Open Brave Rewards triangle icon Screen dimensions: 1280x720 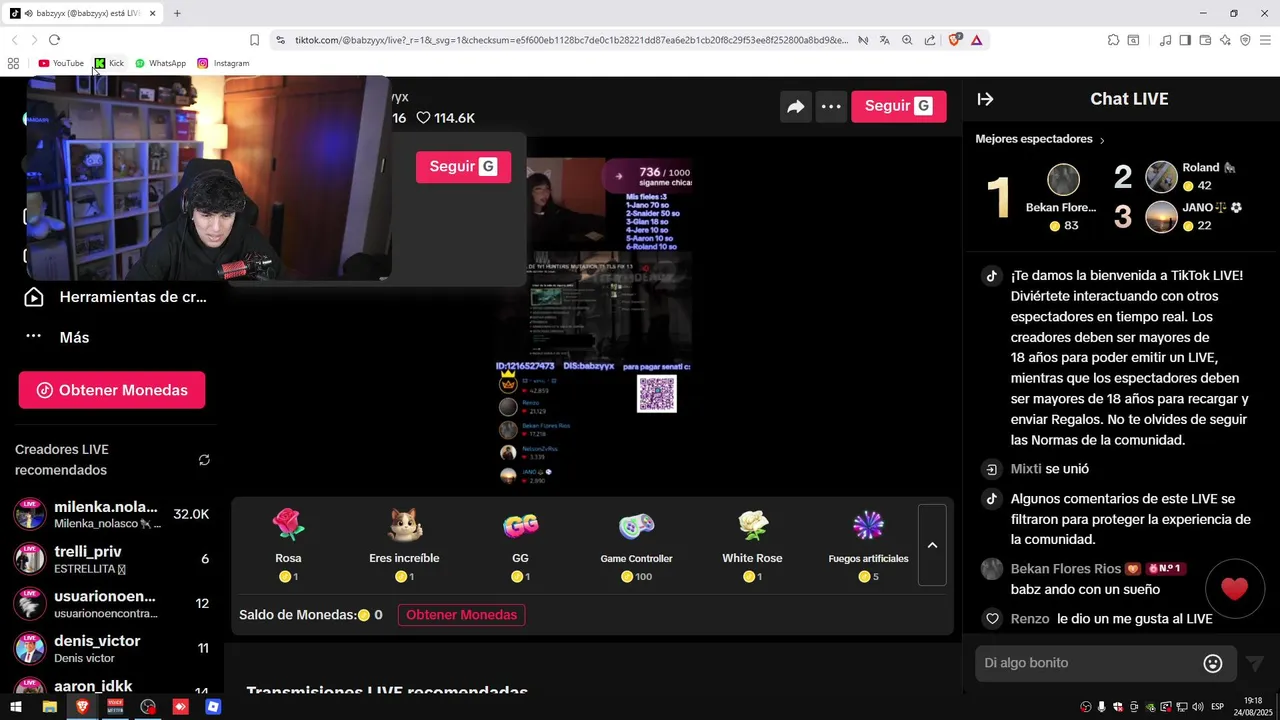[x=976, y=40]
